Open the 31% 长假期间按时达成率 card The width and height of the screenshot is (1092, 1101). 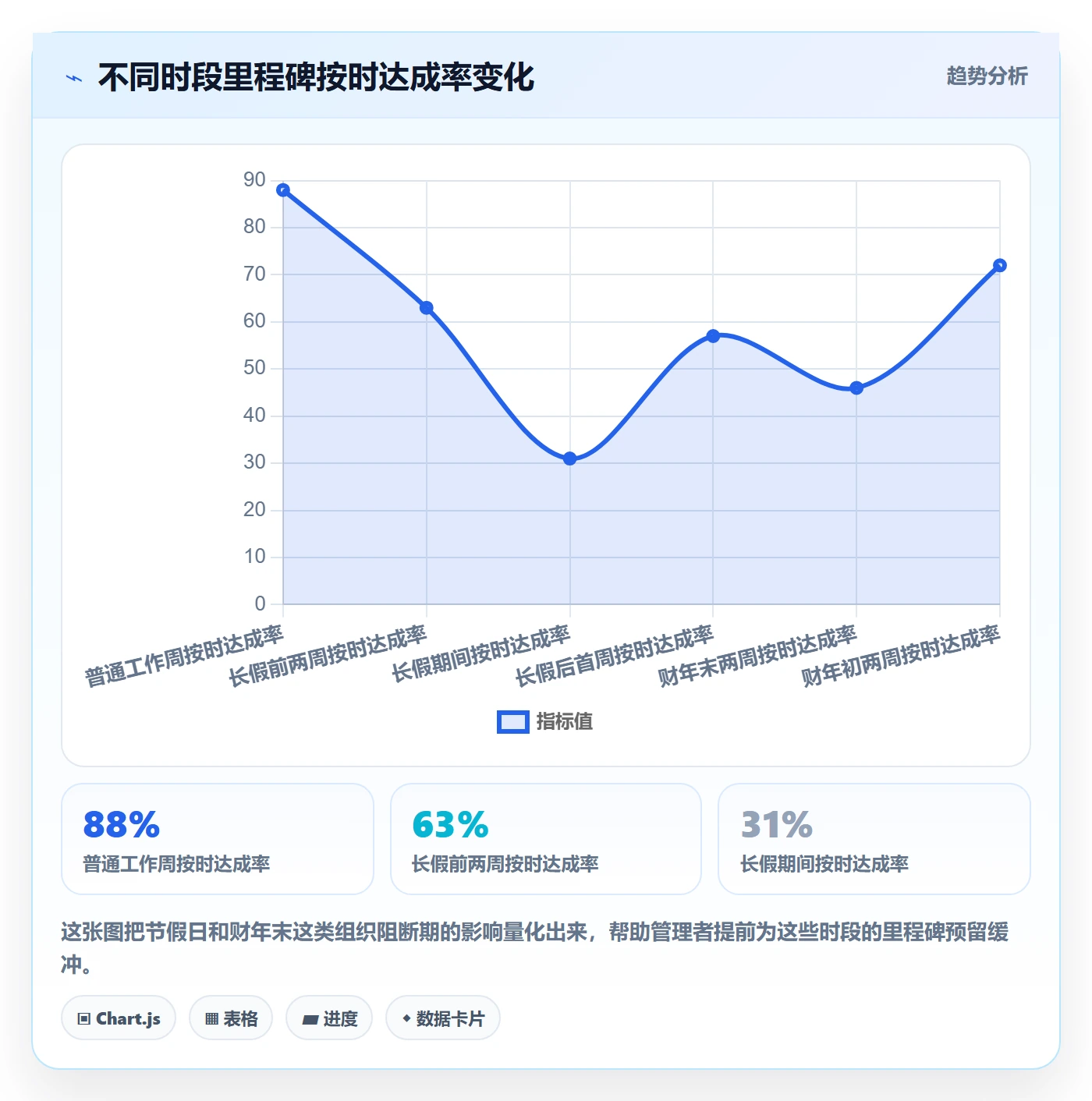click(x=874, y=839)
